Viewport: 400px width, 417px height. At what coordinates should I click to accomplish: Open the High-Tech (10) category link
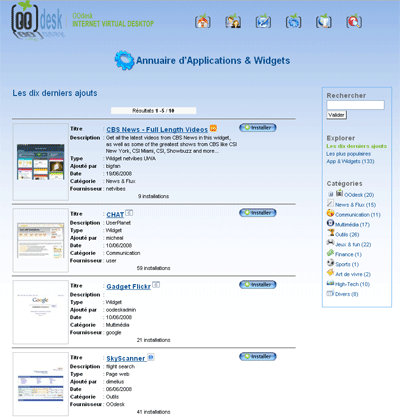[352, 284]
